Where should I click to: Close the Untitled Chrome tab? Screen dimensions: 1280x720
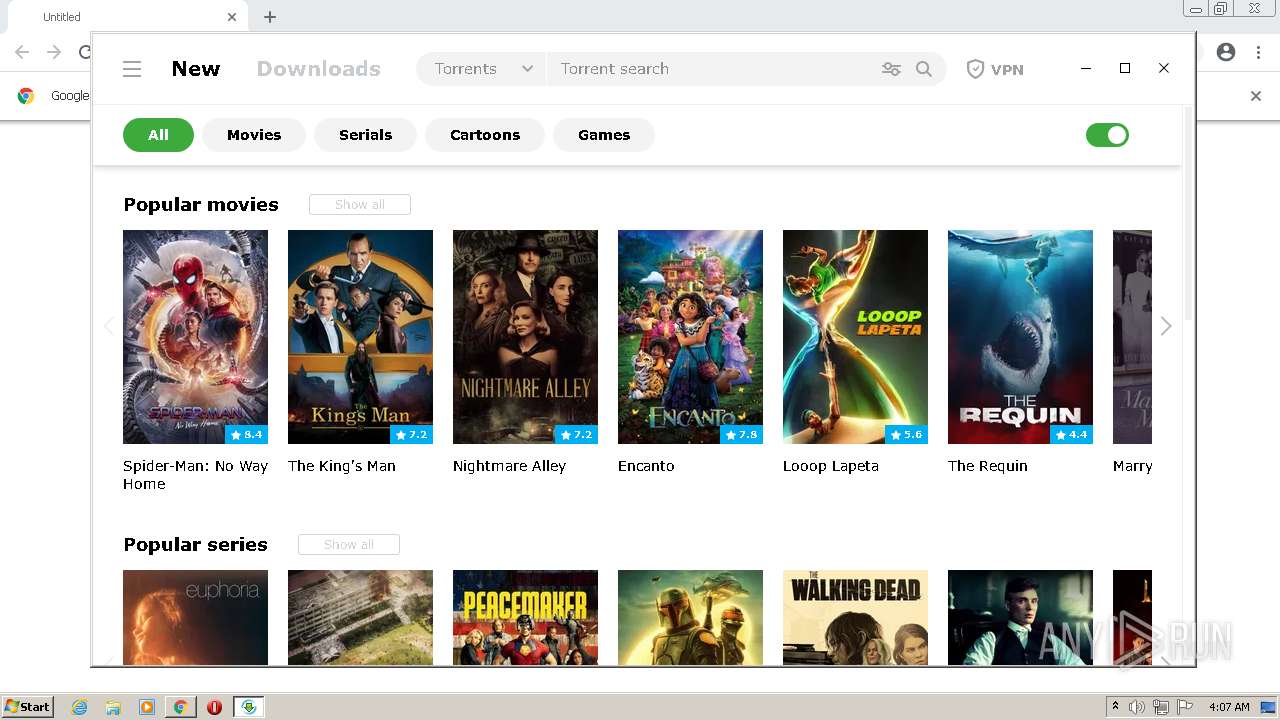[232, 17]
